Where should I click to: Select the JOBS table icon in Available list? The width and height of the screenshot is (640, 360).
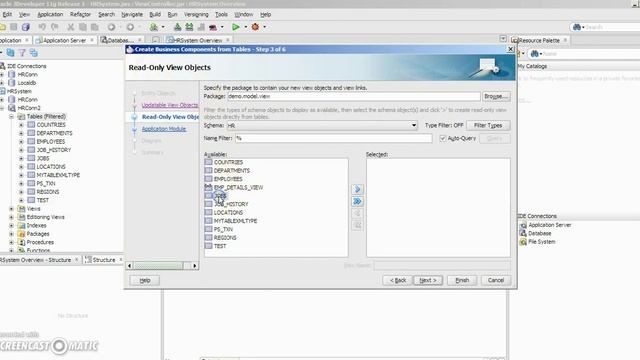[x=209, y=196]
